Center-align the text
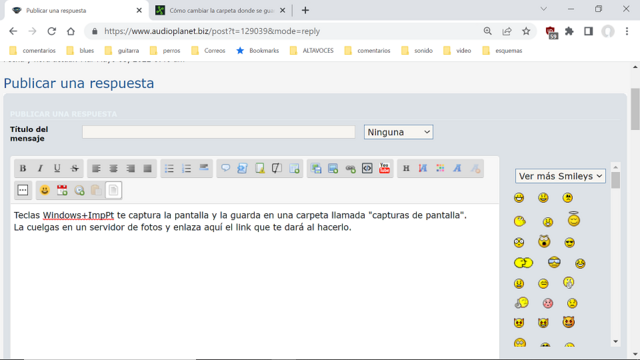The image size is (640, 360). [113, 168]
